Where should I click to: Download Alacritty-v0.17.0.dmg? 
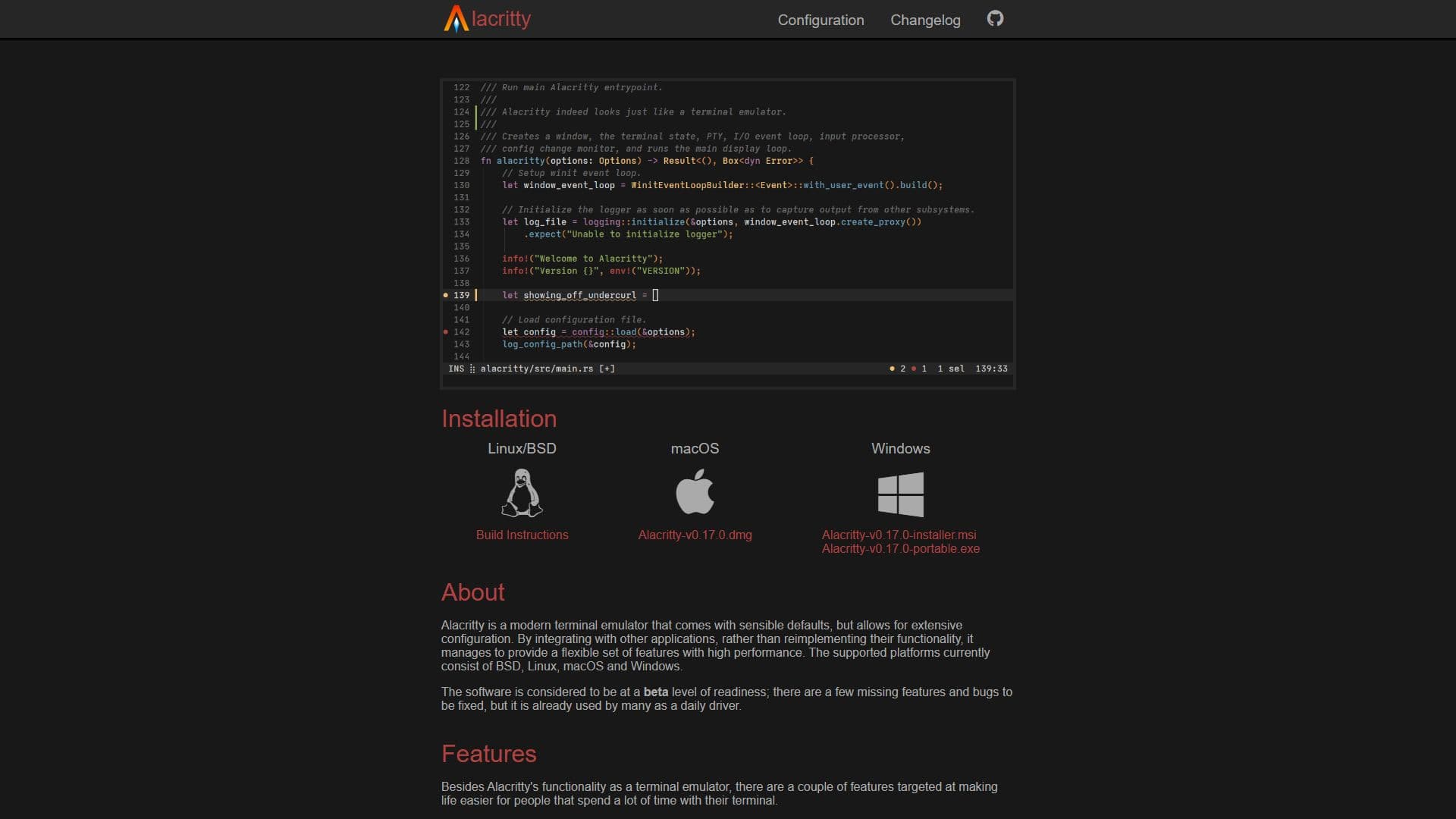695,535
